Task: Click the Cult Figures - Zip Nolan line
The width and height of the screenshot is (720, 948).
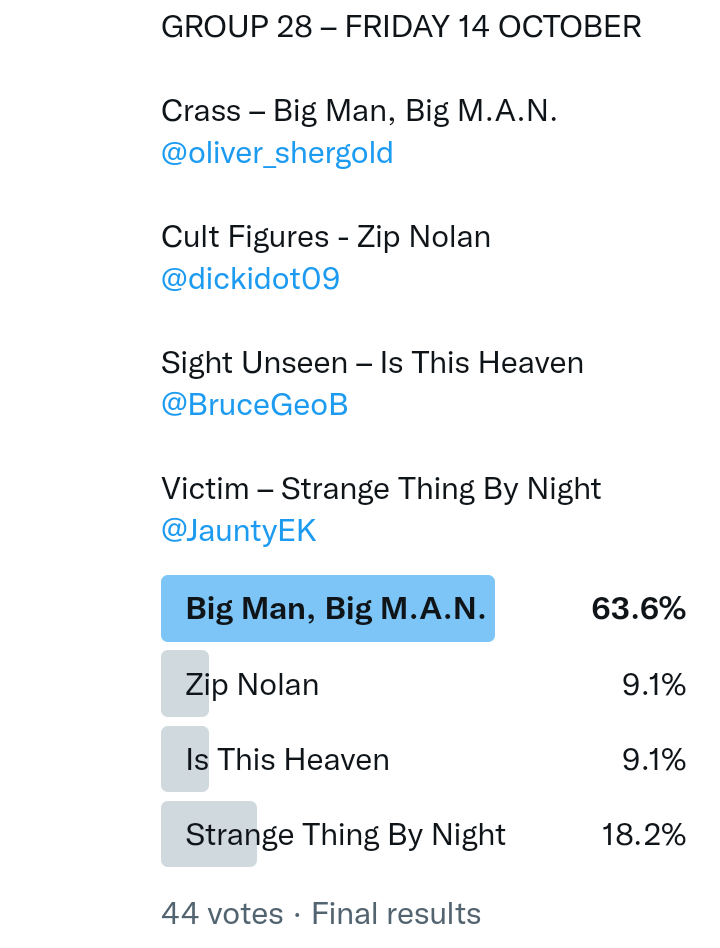Action: click(x=326, y=237)
